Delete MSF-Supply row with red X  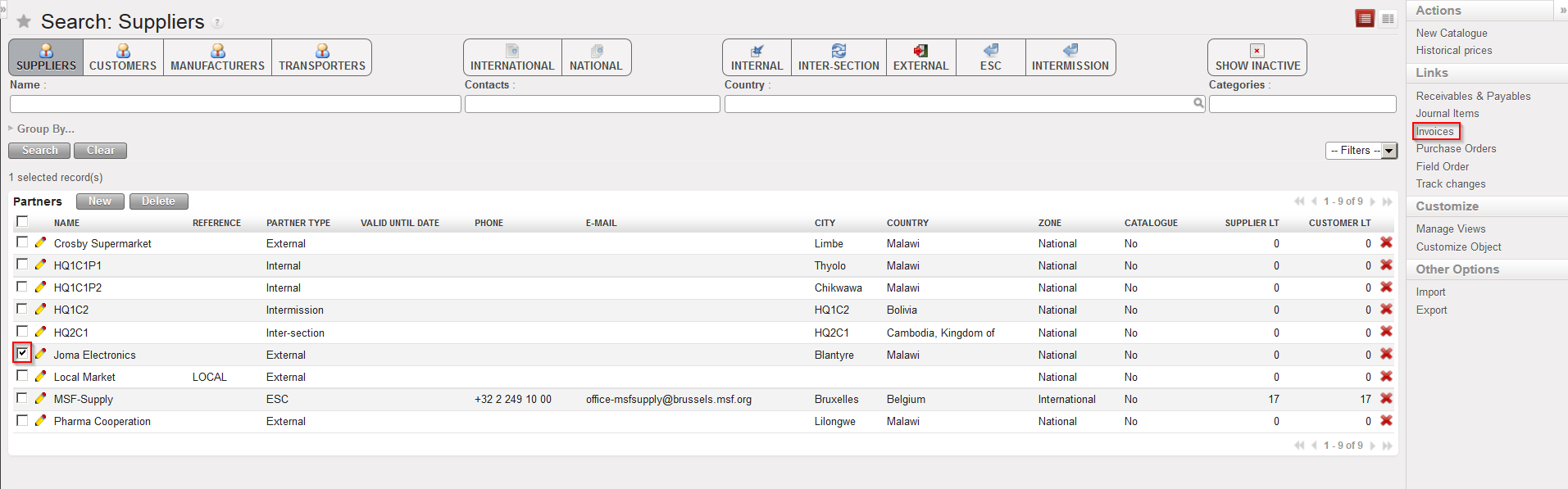click(x=1386, y=398)
